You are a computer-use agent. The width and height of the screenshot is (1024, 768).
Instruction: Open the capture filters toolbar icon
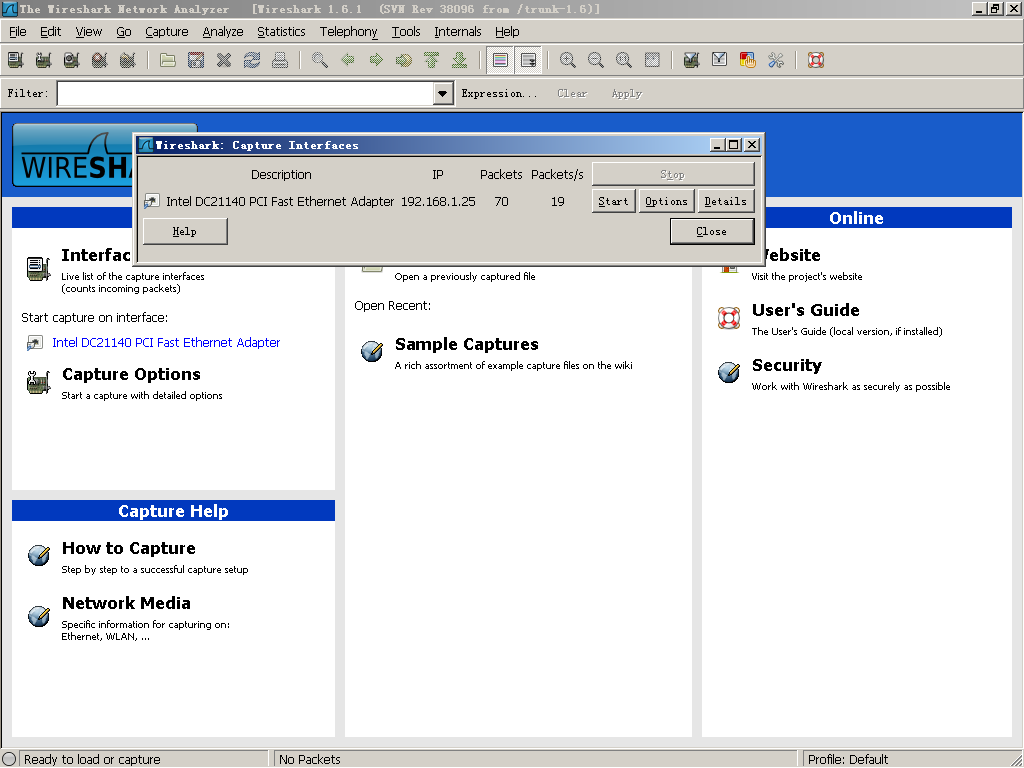pyautogui.click(x=691, y=60)
